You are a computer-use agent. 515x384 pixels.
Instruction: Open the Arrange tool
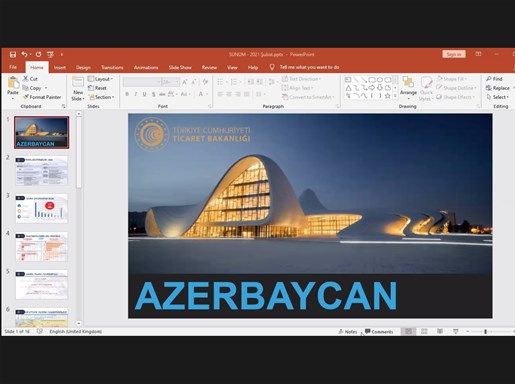408,86
